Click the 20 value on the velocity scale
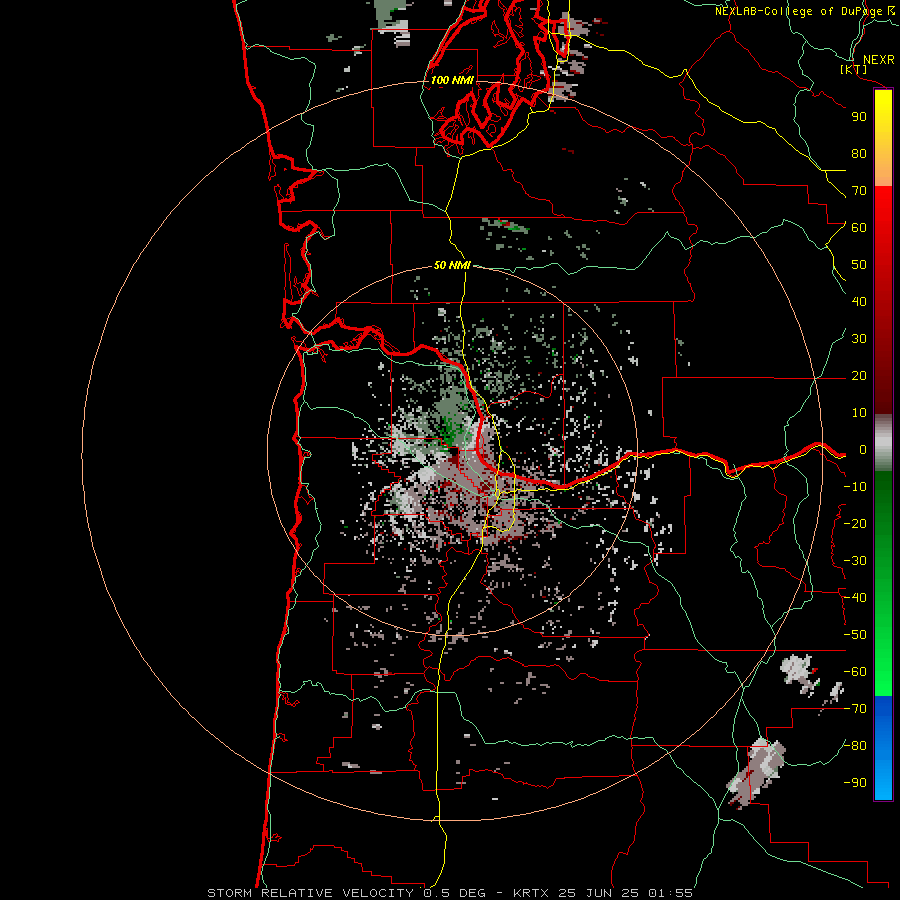 click(859, 376)
